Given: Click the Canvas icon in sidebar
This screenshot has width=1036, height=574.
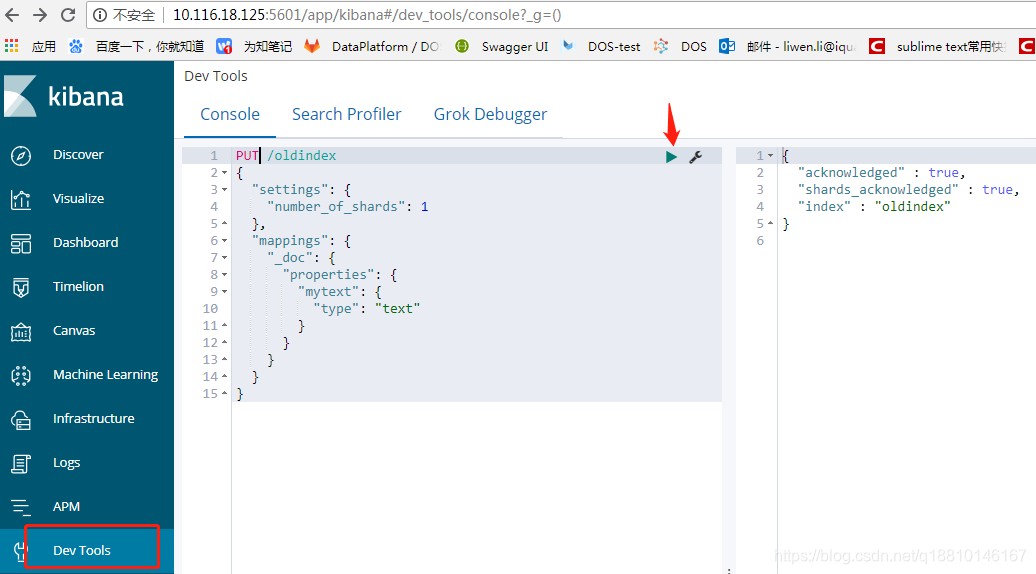Looking at the screenshot, I should click(x=20, y=332).
